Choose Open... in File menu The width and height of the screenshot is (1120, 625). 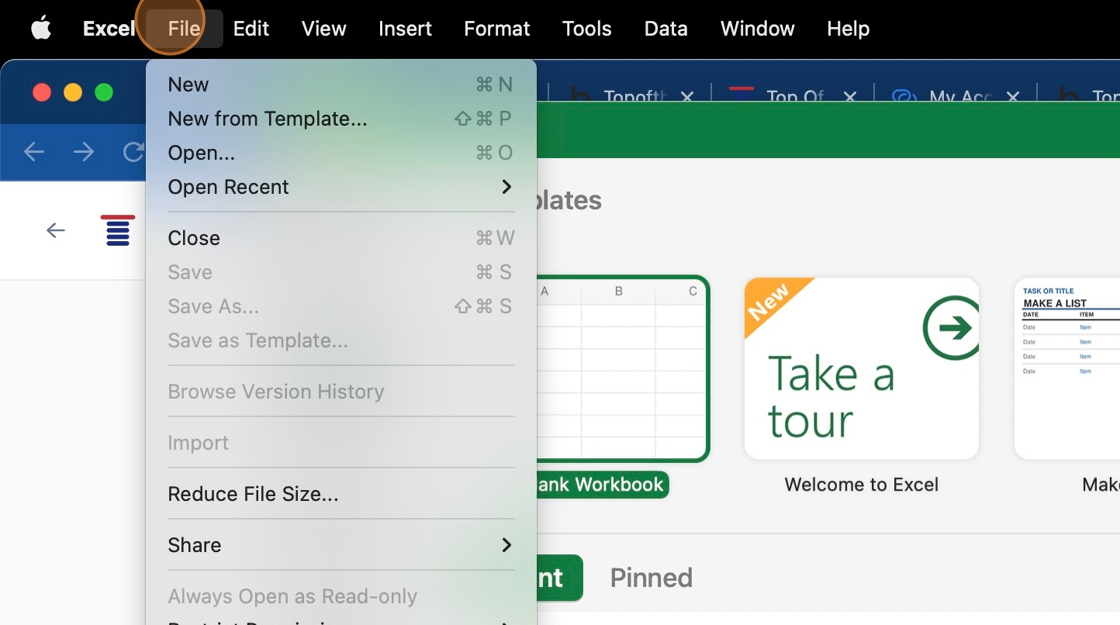341,153
